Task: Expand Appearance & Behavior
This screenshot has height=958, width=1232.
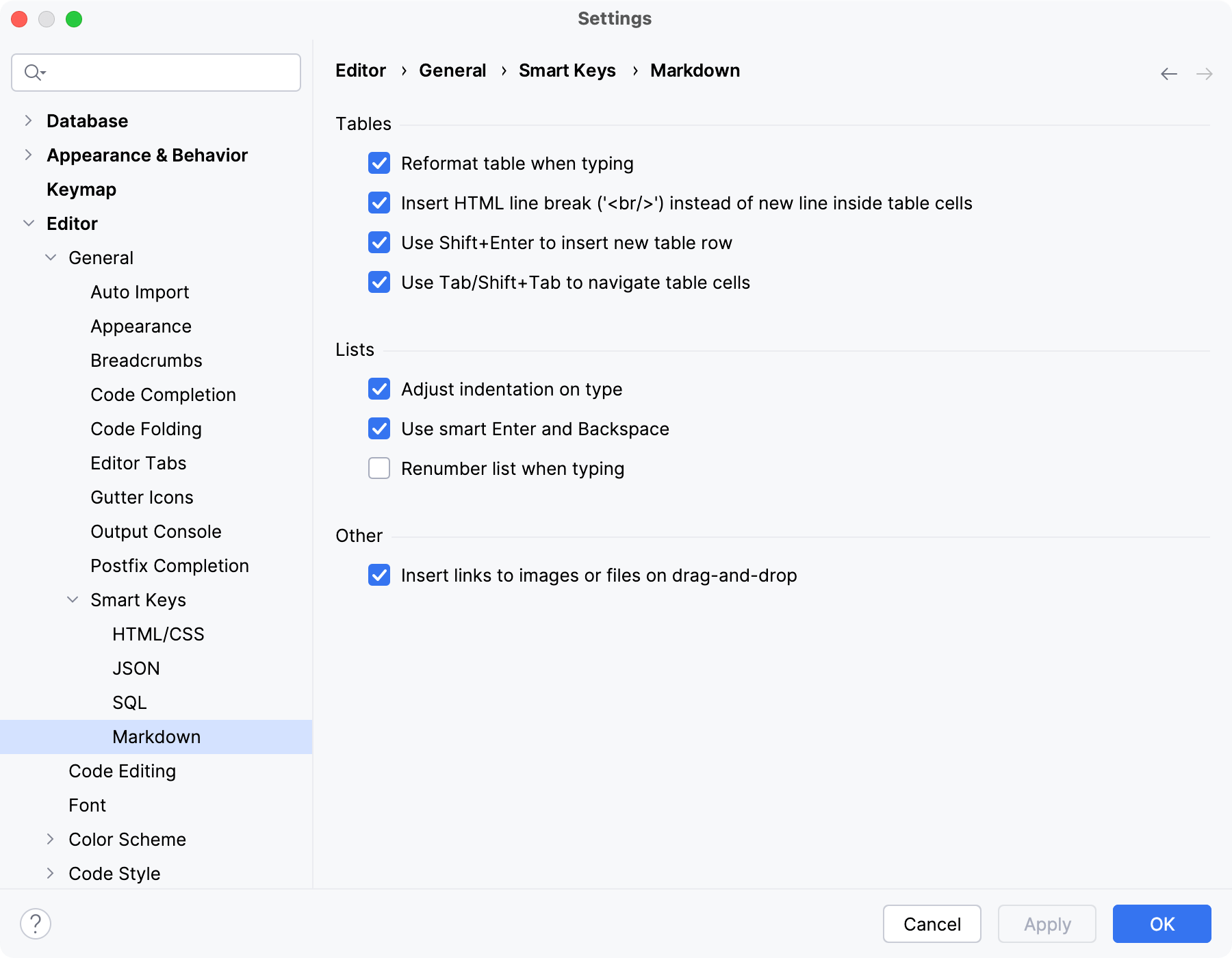Action: click(28, 155)
